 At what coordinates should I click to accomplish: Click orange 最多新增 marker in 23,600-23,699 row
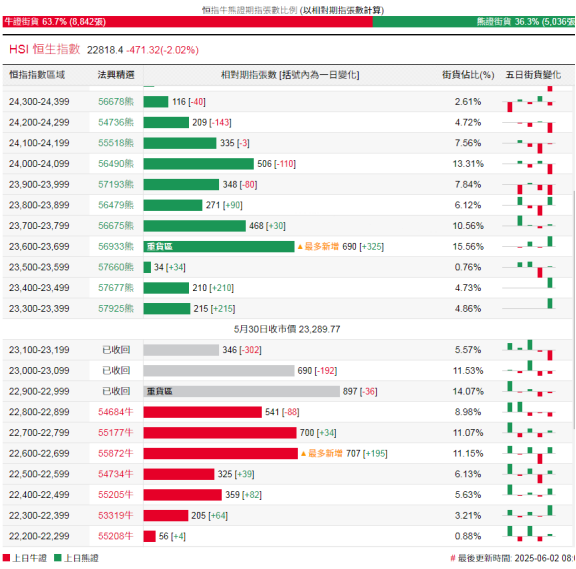318,246
